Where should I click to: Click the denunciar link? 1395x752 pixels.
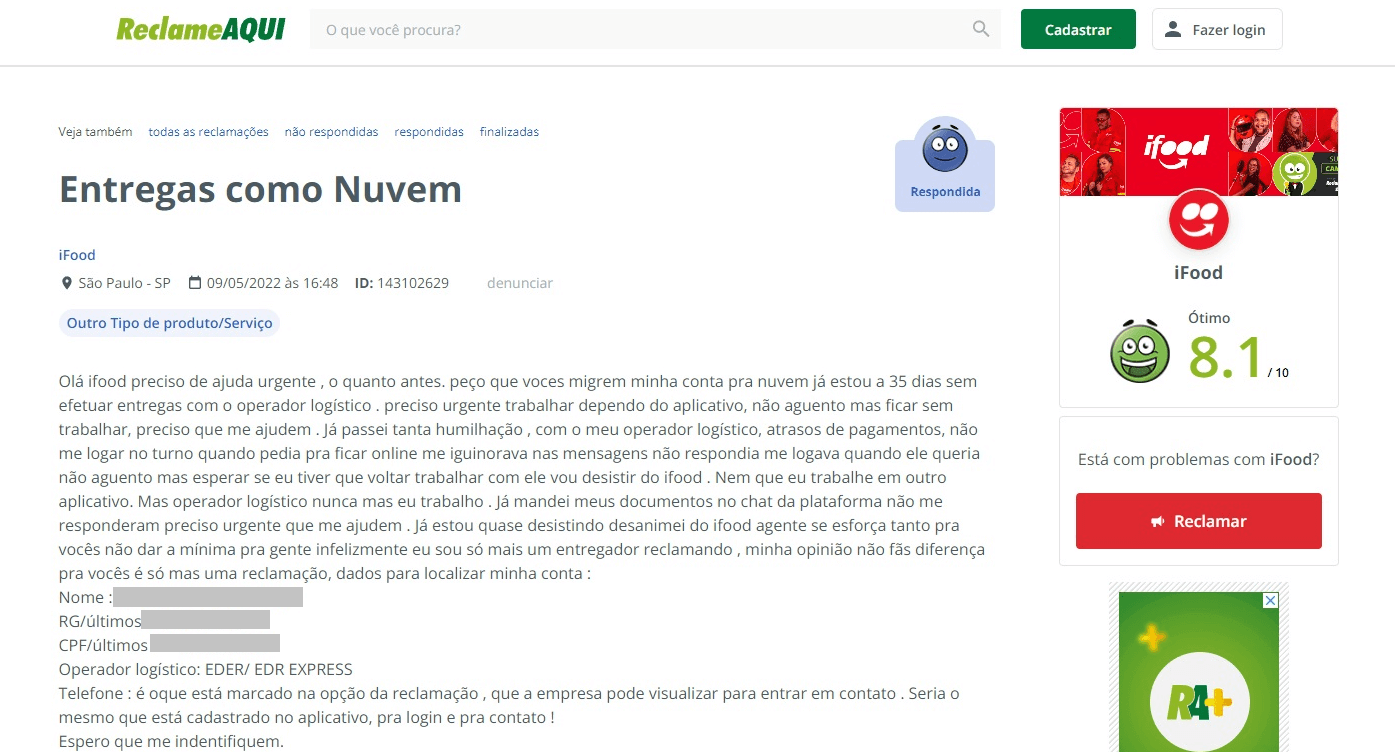520,283
